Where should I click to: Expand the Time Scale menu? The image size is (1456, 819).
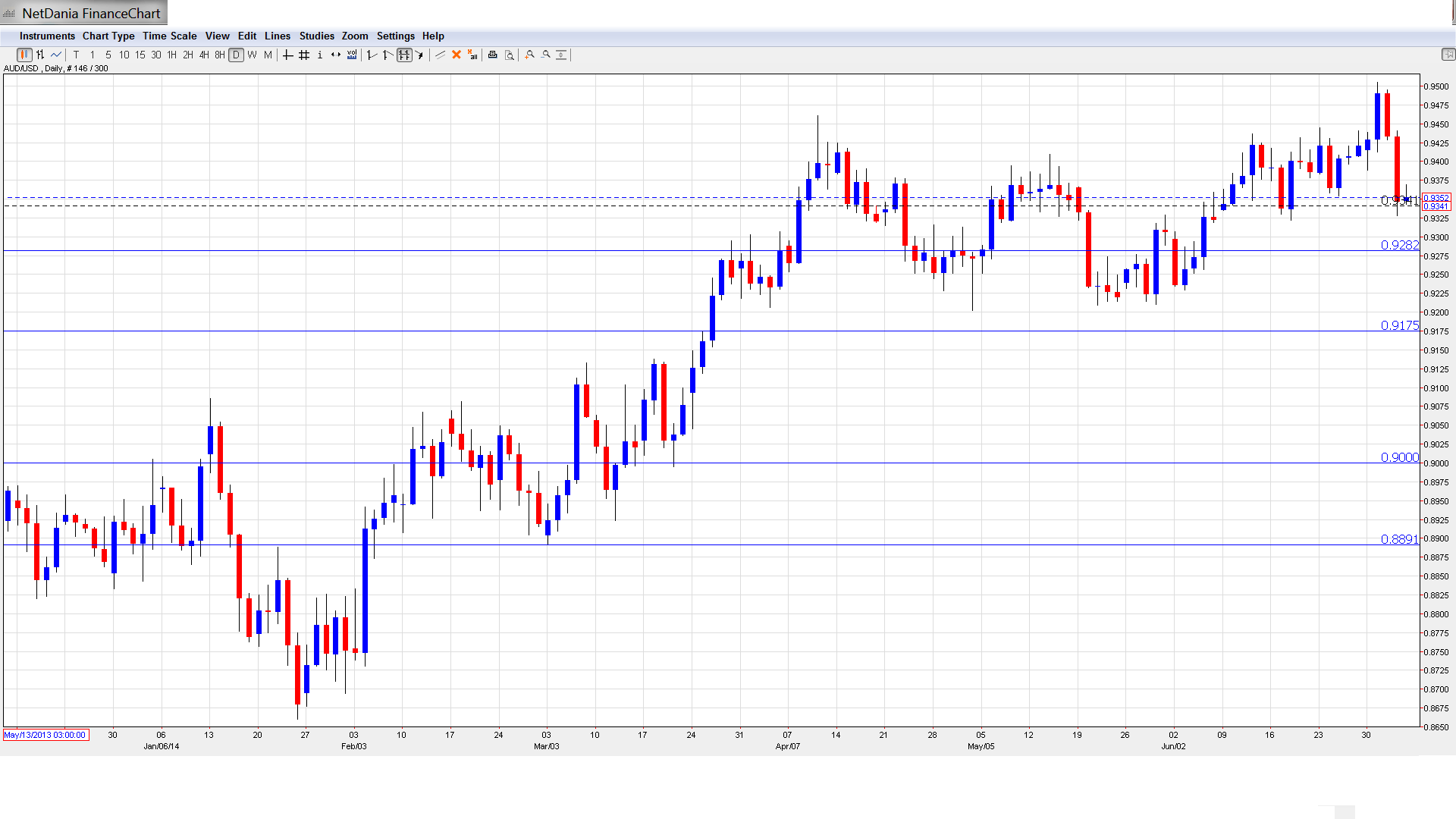[x=169, y=36]
